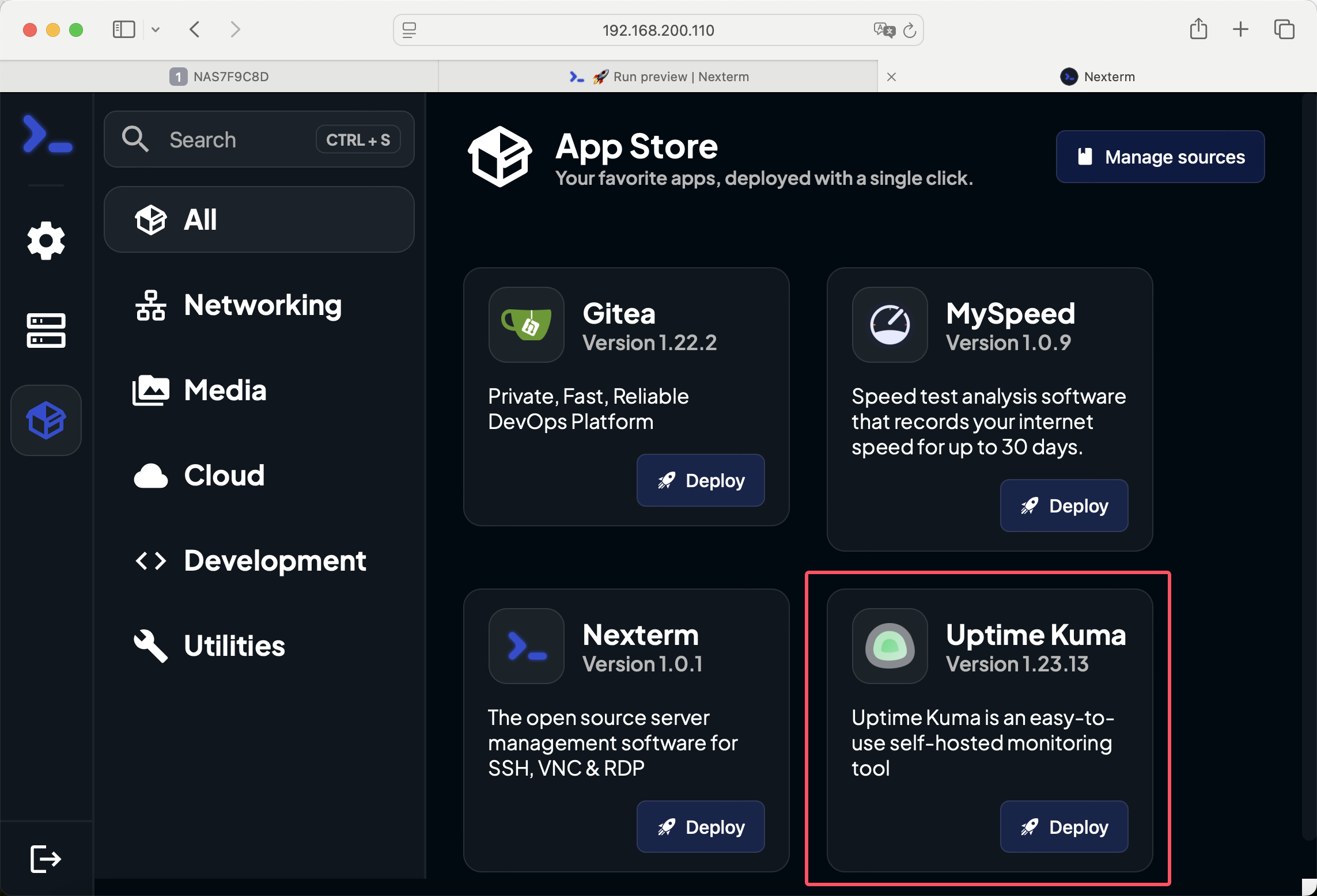Open Safari's share menu
This screenshot has width=1317, height=896.
pyautogui.click(x=1198, y=29)
